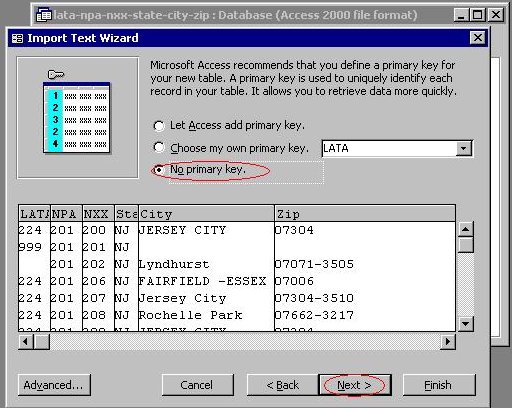The width and height of the screenshot is (512, 408).
Task: Close the database window behind the wizard
Action: 496,15
